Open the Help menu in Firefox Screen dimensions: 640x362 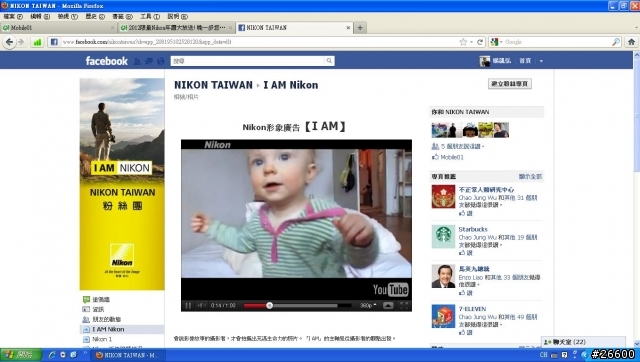click(x=178, y=17)
